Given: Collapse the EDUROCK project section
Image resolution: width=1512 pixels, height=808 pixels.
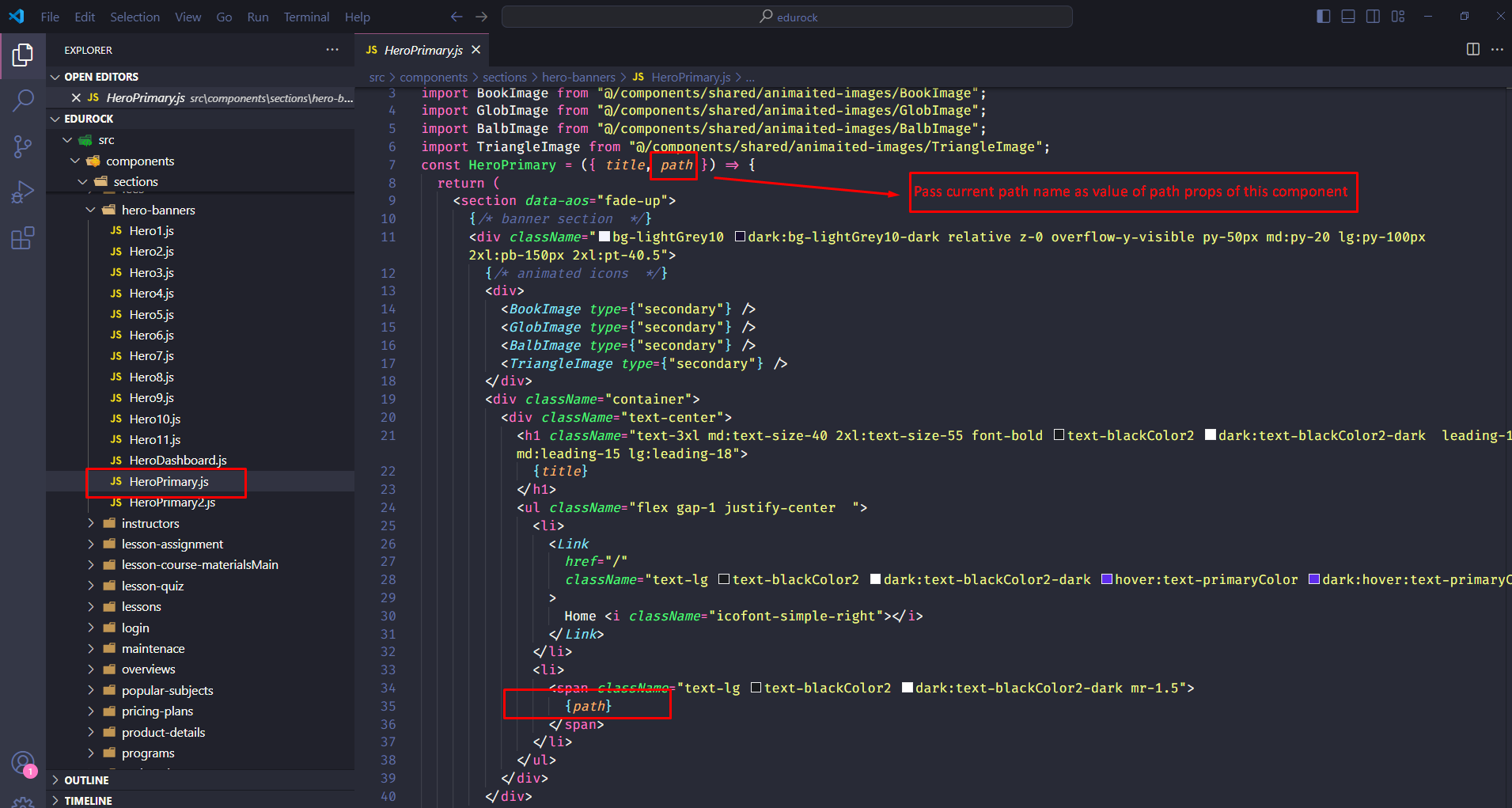Looking at the screenshot, I should (200, 119).
